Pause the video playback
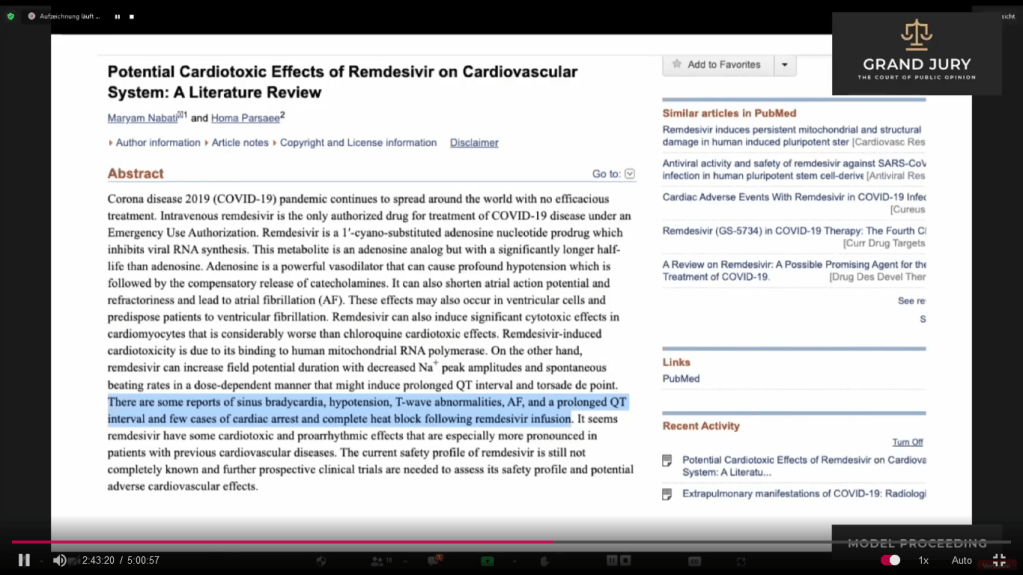This screenshot has width=1023, height=575. coord(24,560)
